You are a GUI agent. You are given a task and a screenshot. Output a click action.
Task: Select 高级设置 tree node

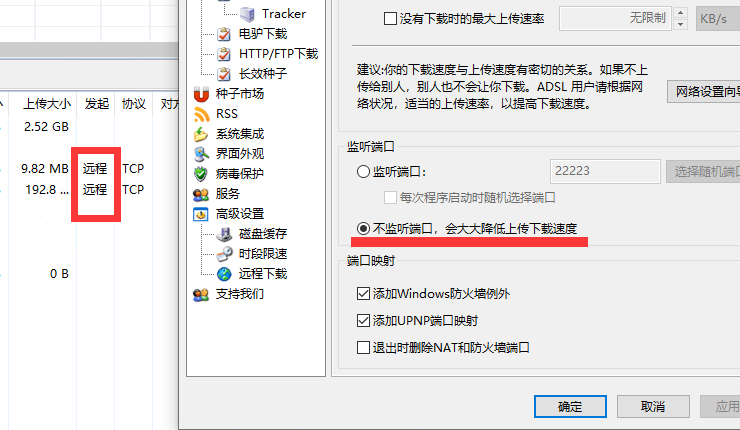[x=240, y=214]
